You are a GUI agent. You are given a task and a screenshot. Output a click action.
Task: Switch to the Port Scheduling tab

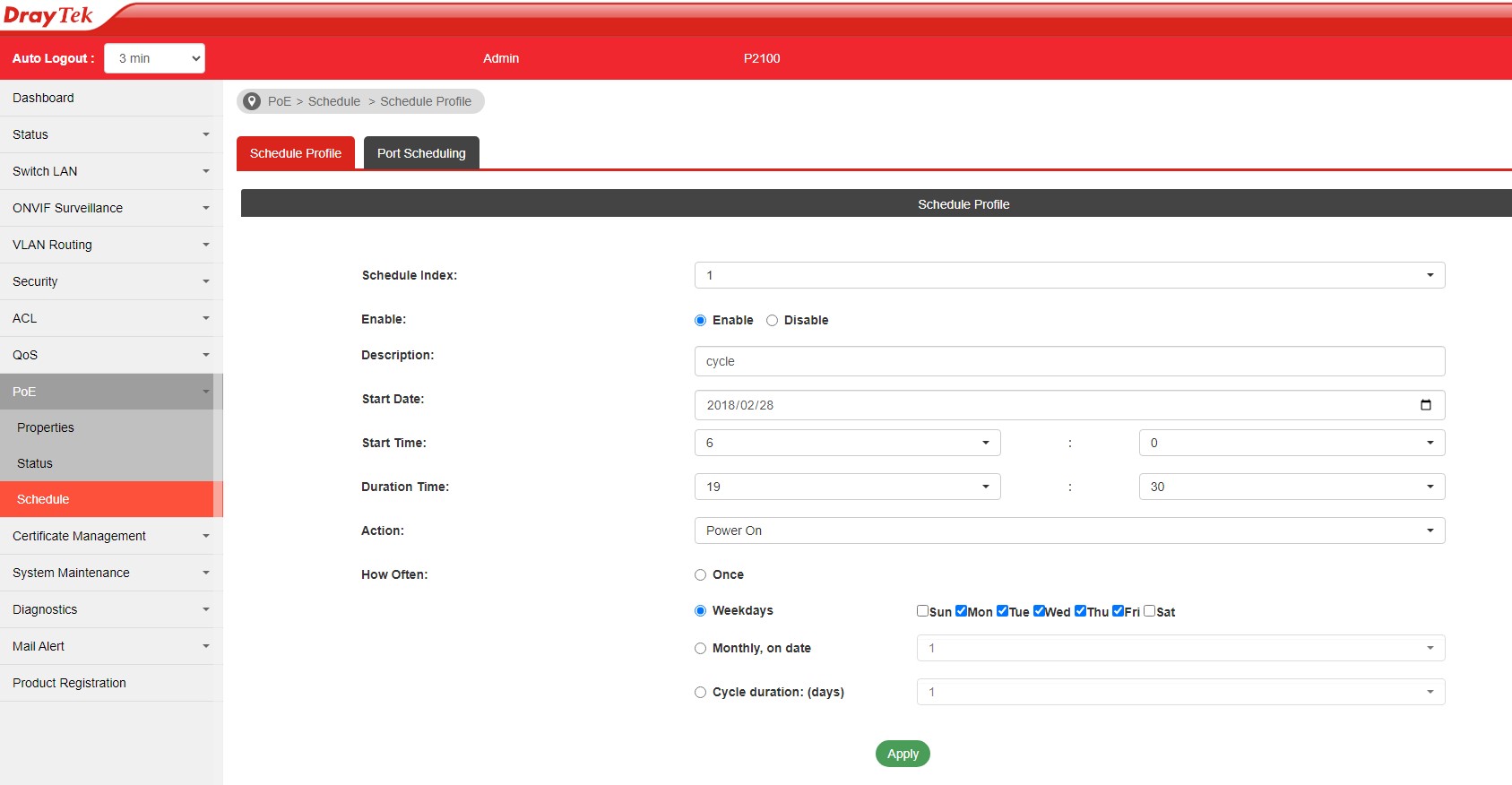coord(421,153)
